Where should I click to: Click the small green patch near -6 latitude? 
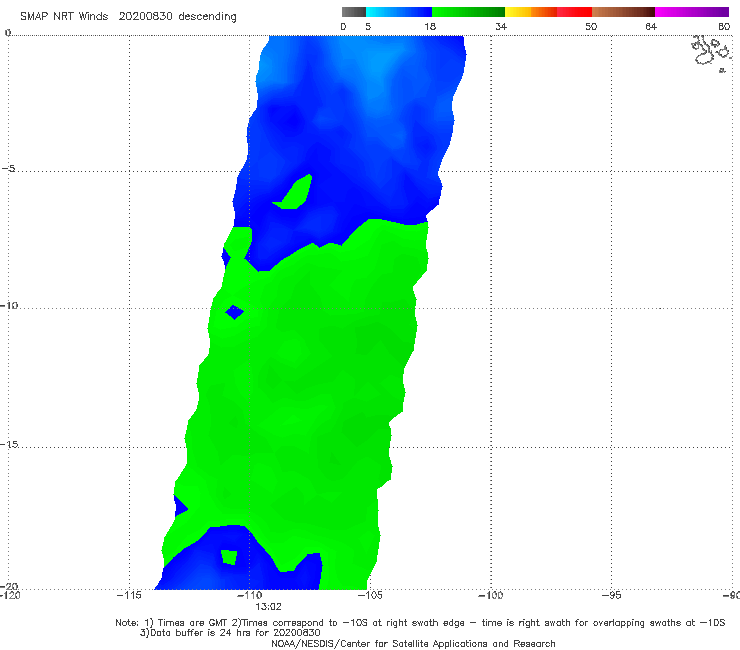(295, 193)
